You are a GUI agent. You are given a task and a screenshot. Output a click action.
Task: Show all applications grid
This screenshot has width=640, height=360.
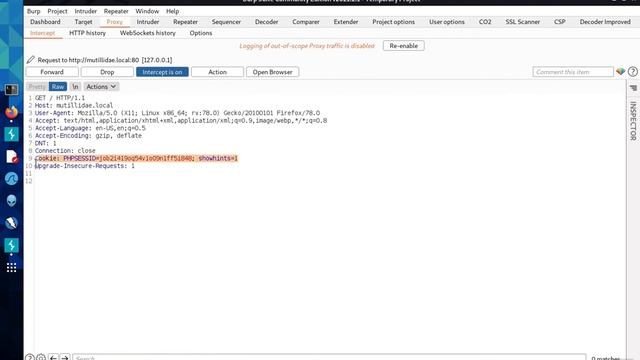[11, 267]
